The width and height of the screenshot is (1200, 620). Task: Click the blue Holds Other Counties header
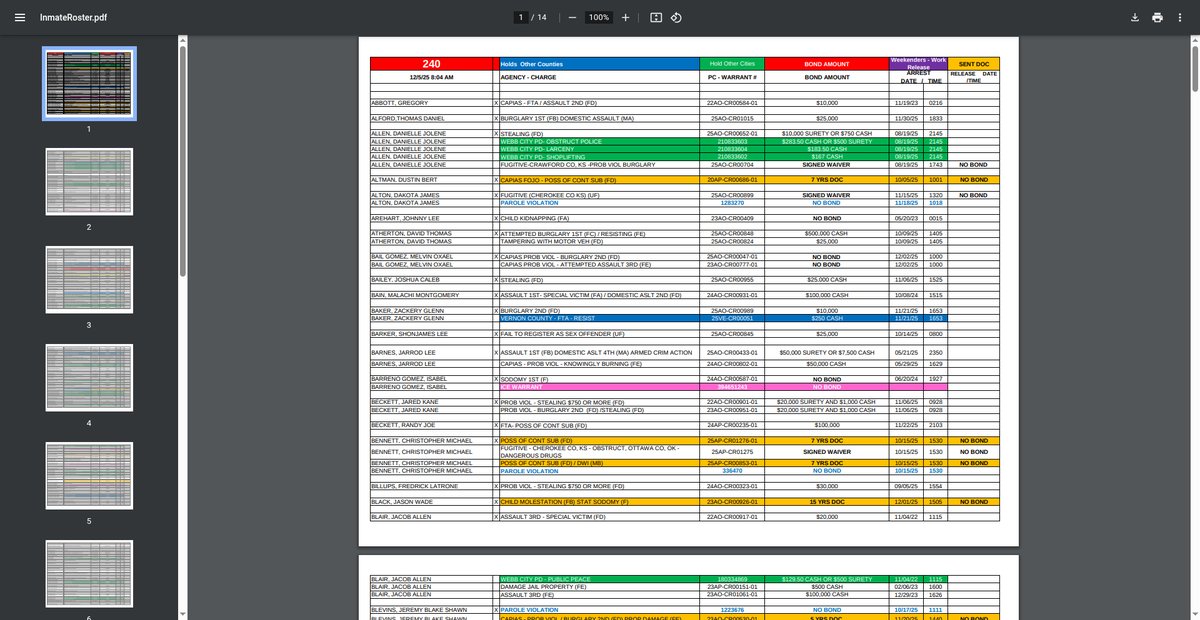pos(598,64)
